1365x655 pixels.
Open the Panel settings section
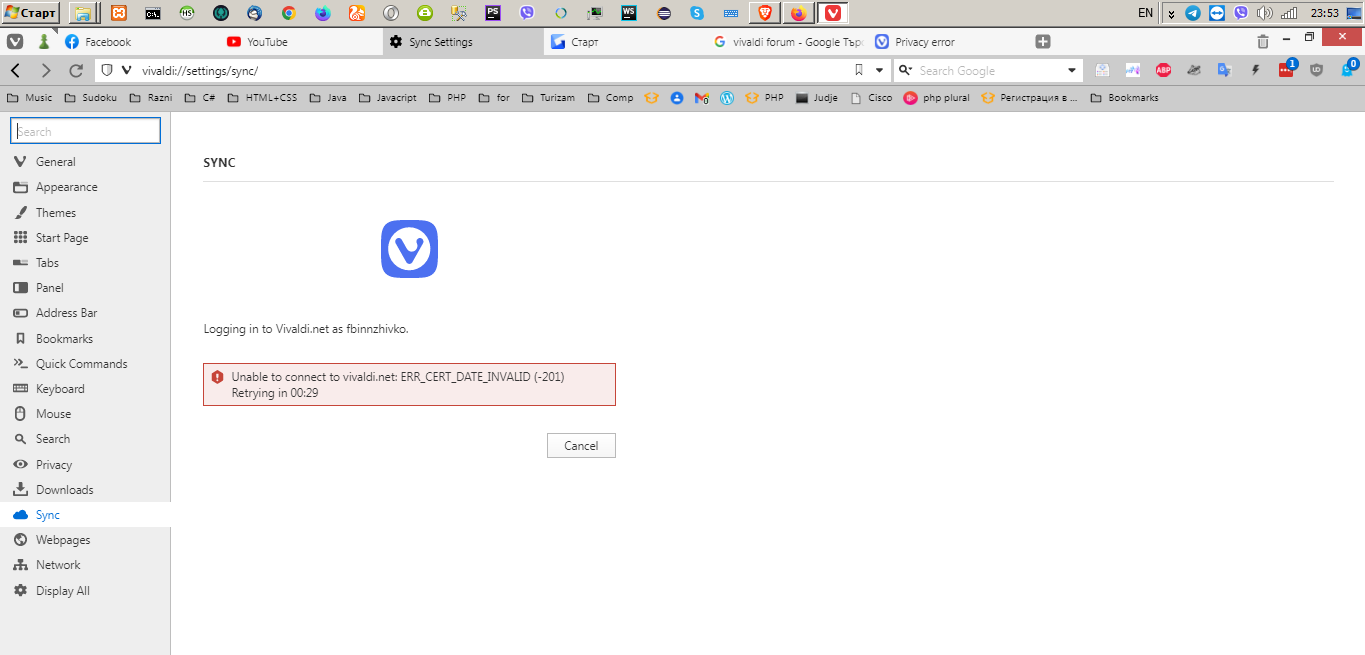(85, 288)
